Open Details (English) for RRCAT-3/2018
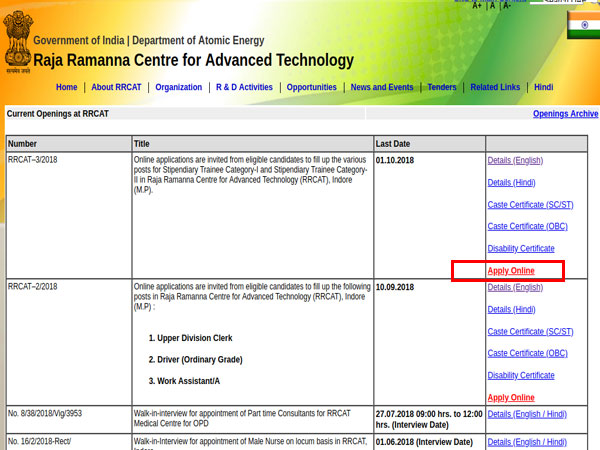This screenshot has height=450, width=600. point(515,160)
